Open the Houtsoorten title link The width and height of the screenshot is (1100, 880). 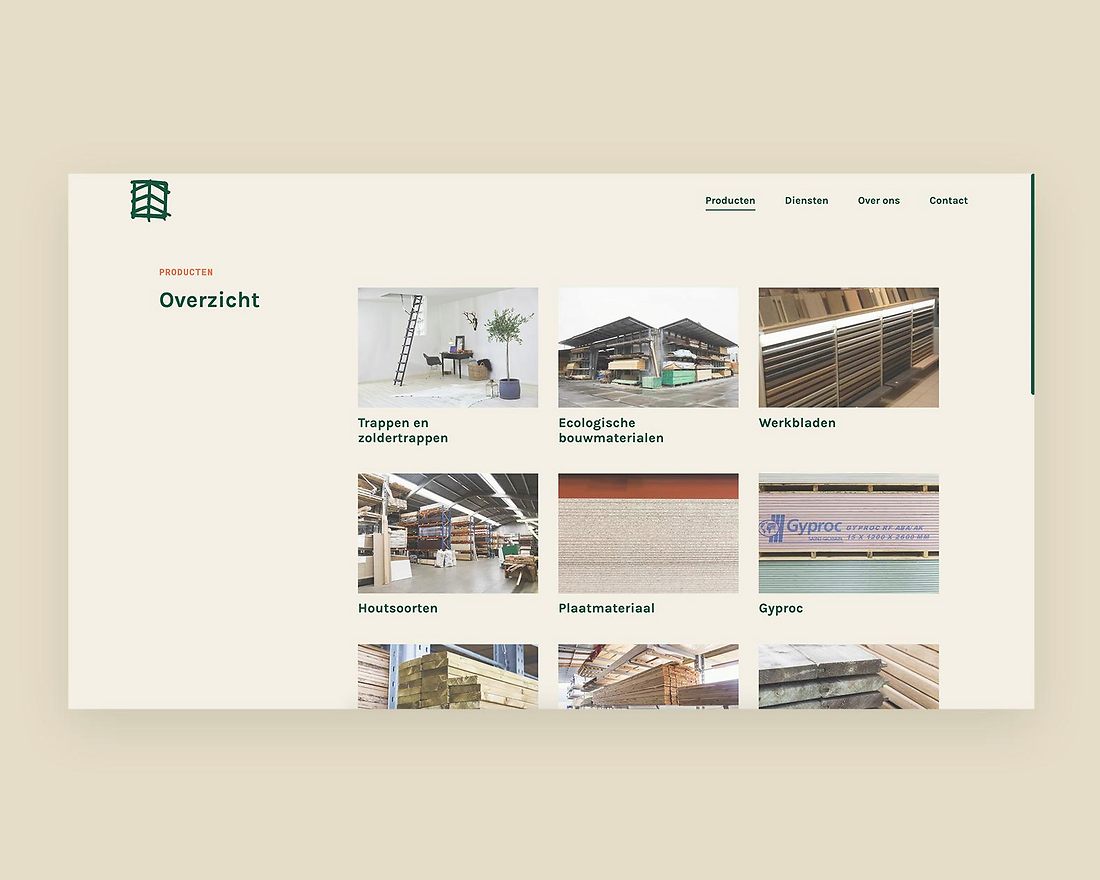tap(398, 608)
